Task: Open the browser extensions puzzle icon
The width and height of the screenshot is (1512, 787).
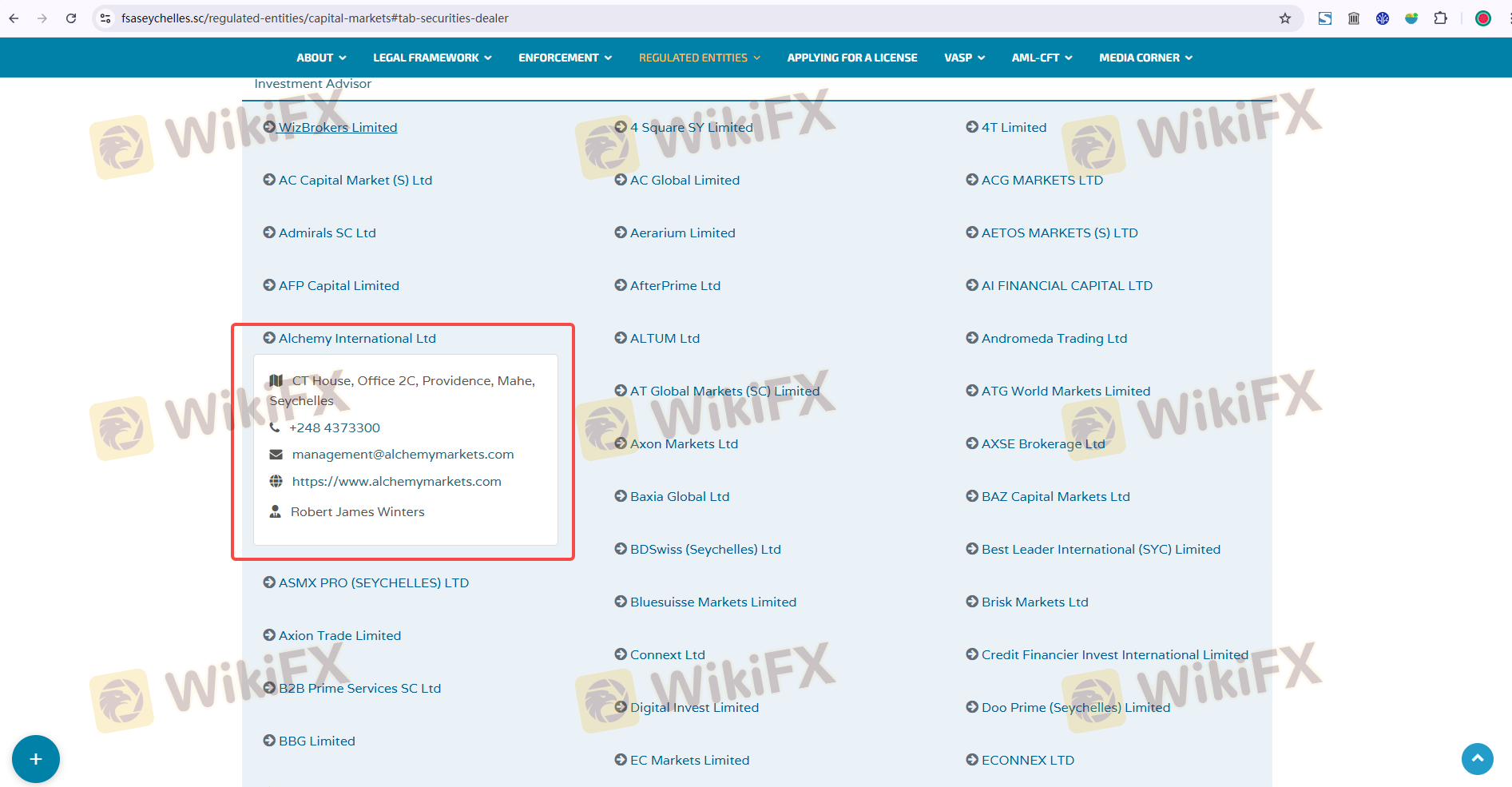Action: pyautogui.click(x=1440, y=18)
